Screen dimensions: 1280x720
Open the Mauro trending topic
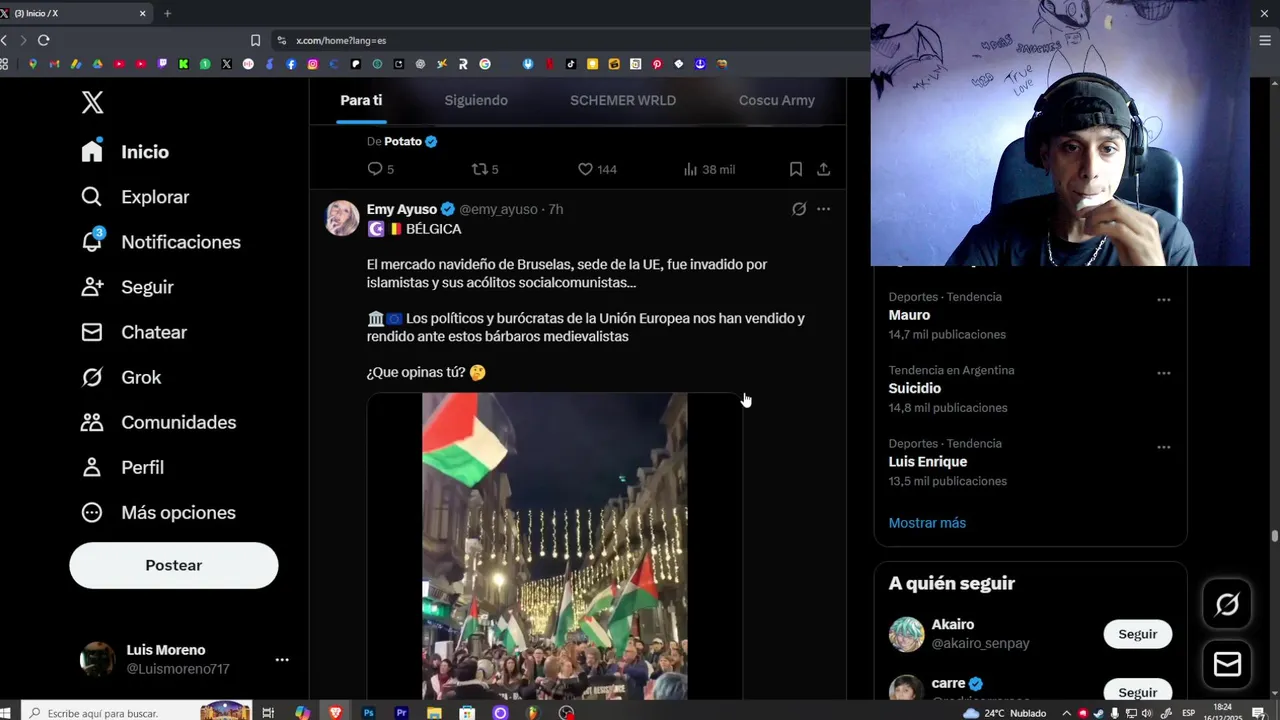pos(909,315)
